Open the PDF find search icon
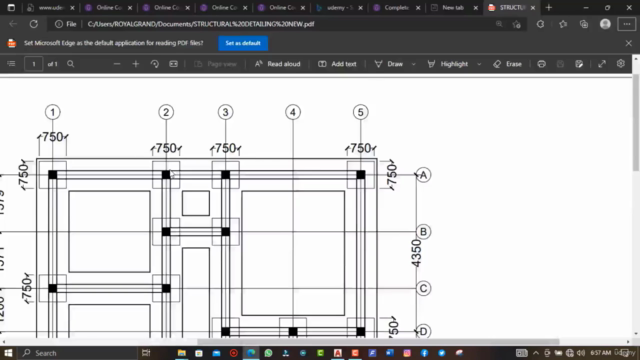This screenshot has width=640, height=360. pos(71,64)
